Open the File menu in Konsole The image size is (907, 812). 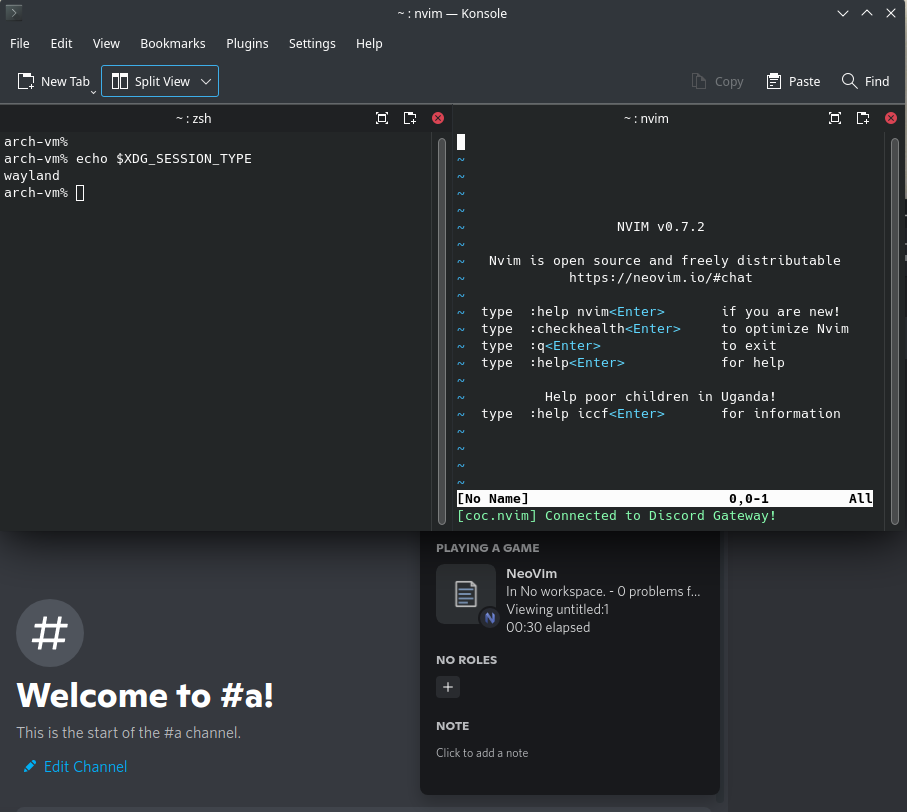[x=20, y=43]
